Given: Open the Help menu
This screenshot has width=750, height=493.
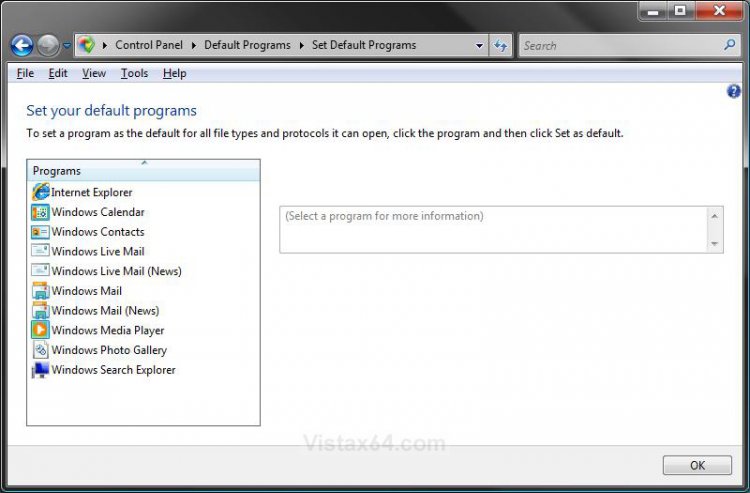Looking at the screenshot, I should (x=175, y=73).
